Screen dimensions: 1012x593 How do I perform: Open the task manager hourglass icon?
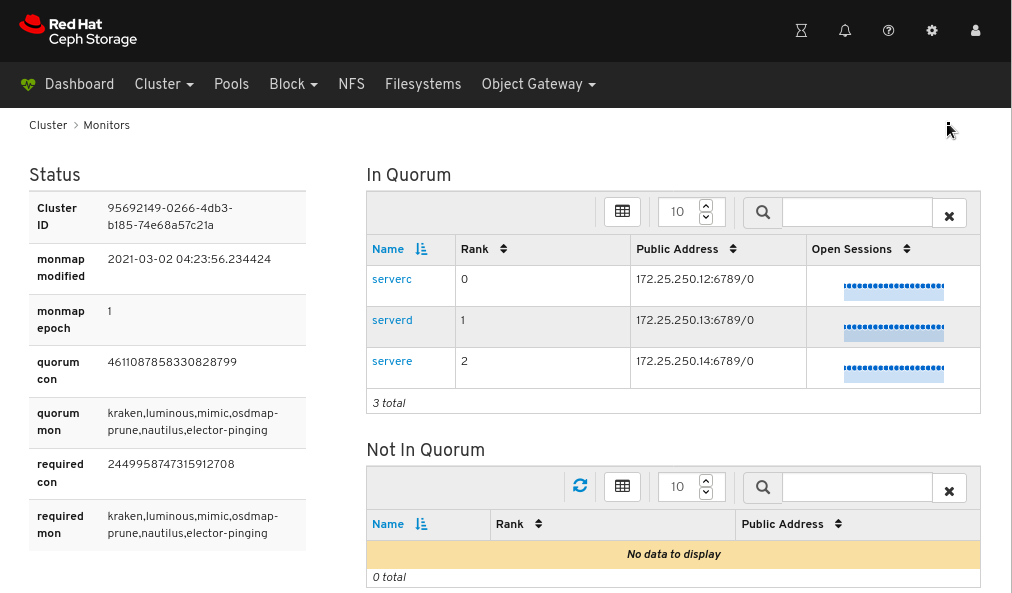801,30
